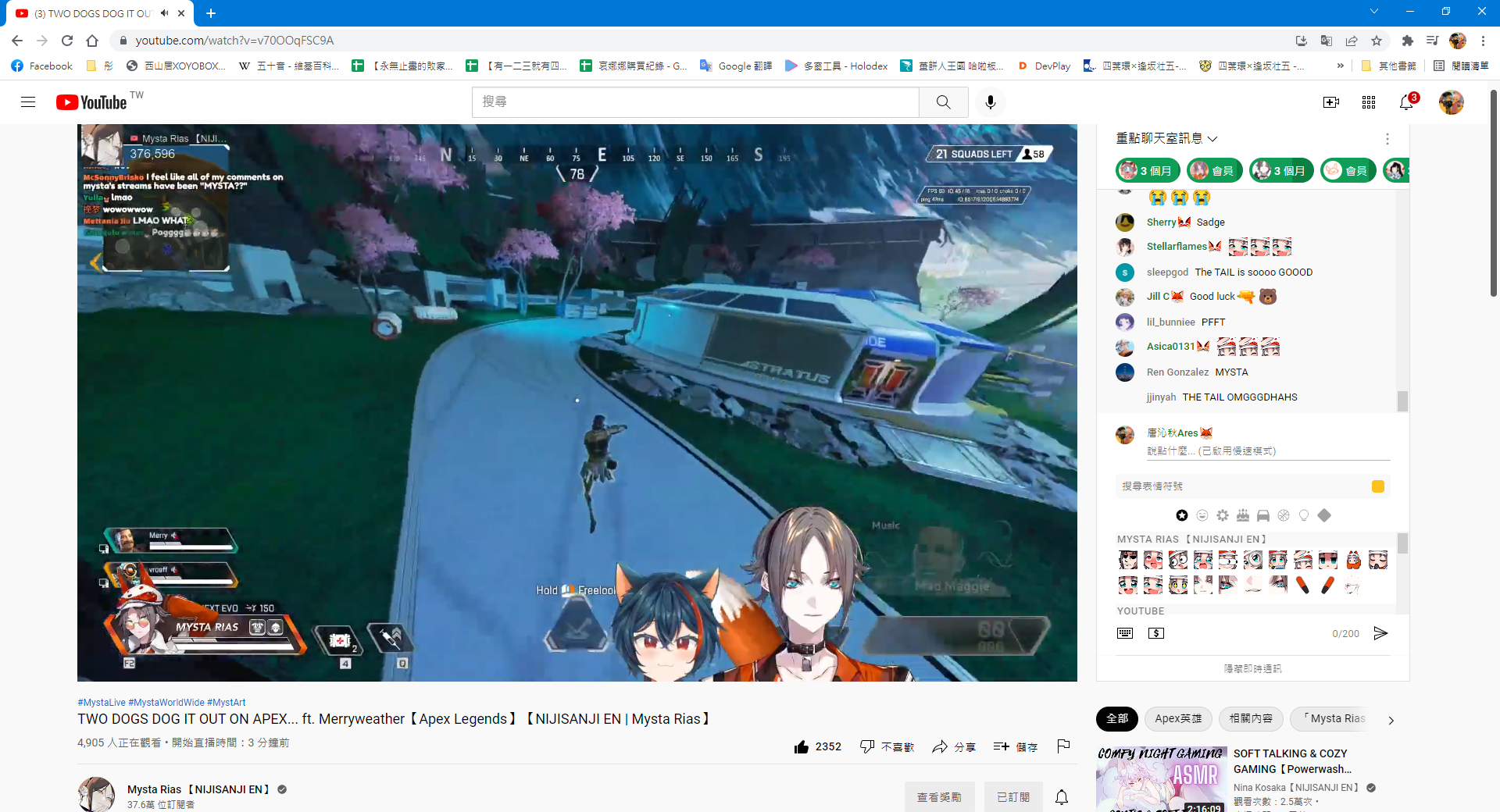Share the video
The image size is (1500, 812).
click(x=954, y=747)
